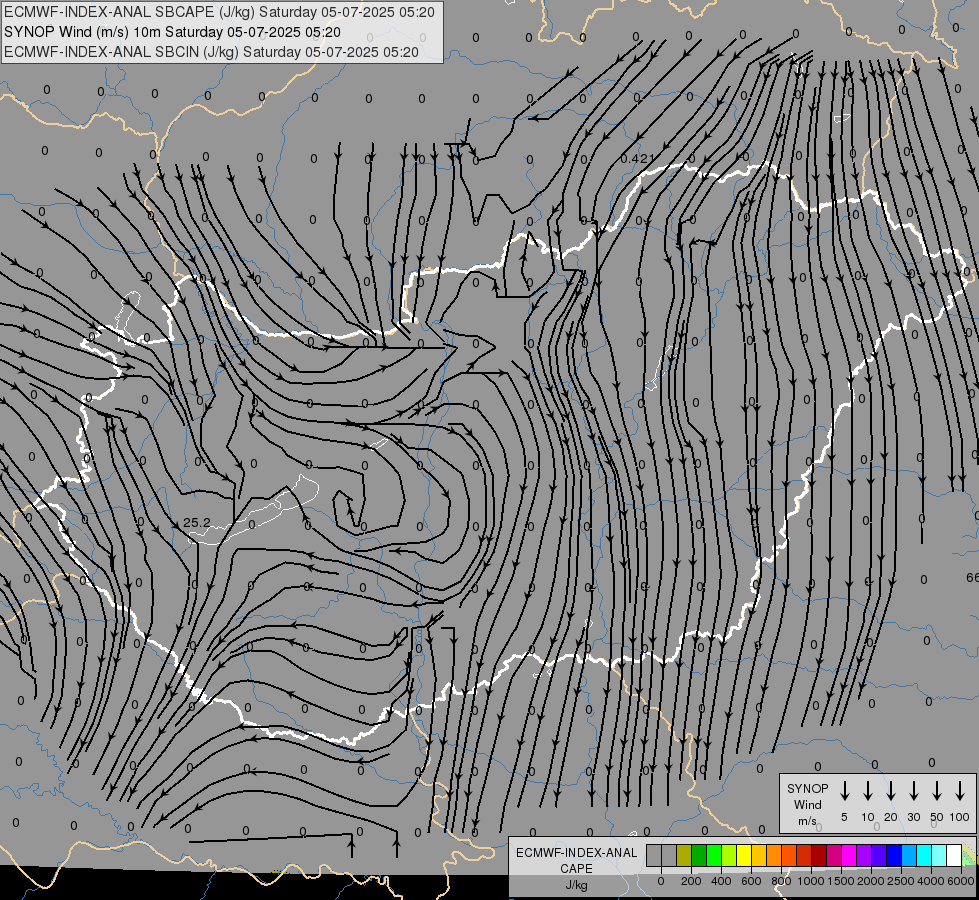Click the ECMWF-INDEX-ANAL CAPE legend label
This screenshot has width=979, height=900.
576,860
